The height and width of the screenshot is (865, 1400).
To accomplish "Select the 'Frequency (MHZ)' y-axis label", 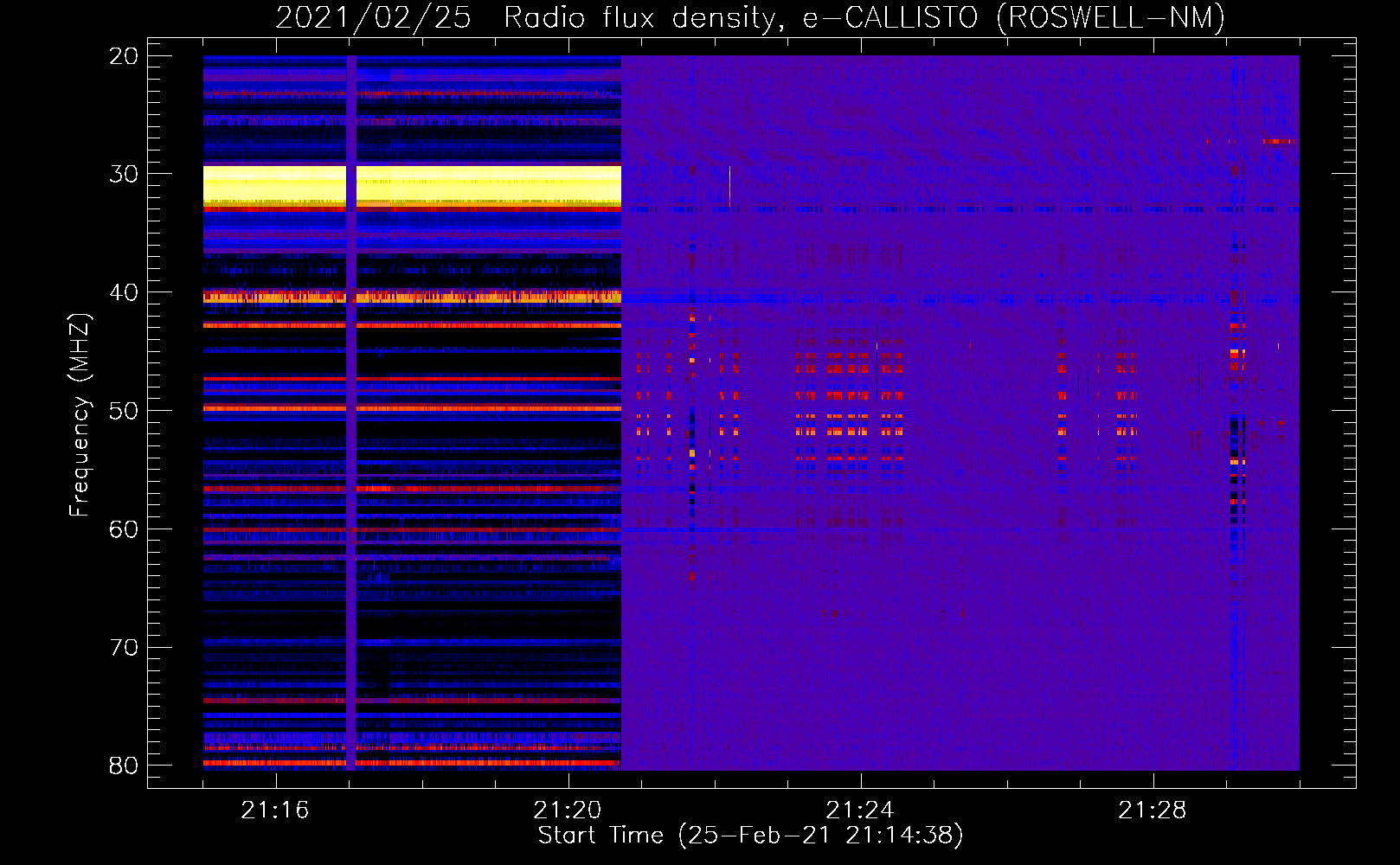I will click(x=79, y=415).
